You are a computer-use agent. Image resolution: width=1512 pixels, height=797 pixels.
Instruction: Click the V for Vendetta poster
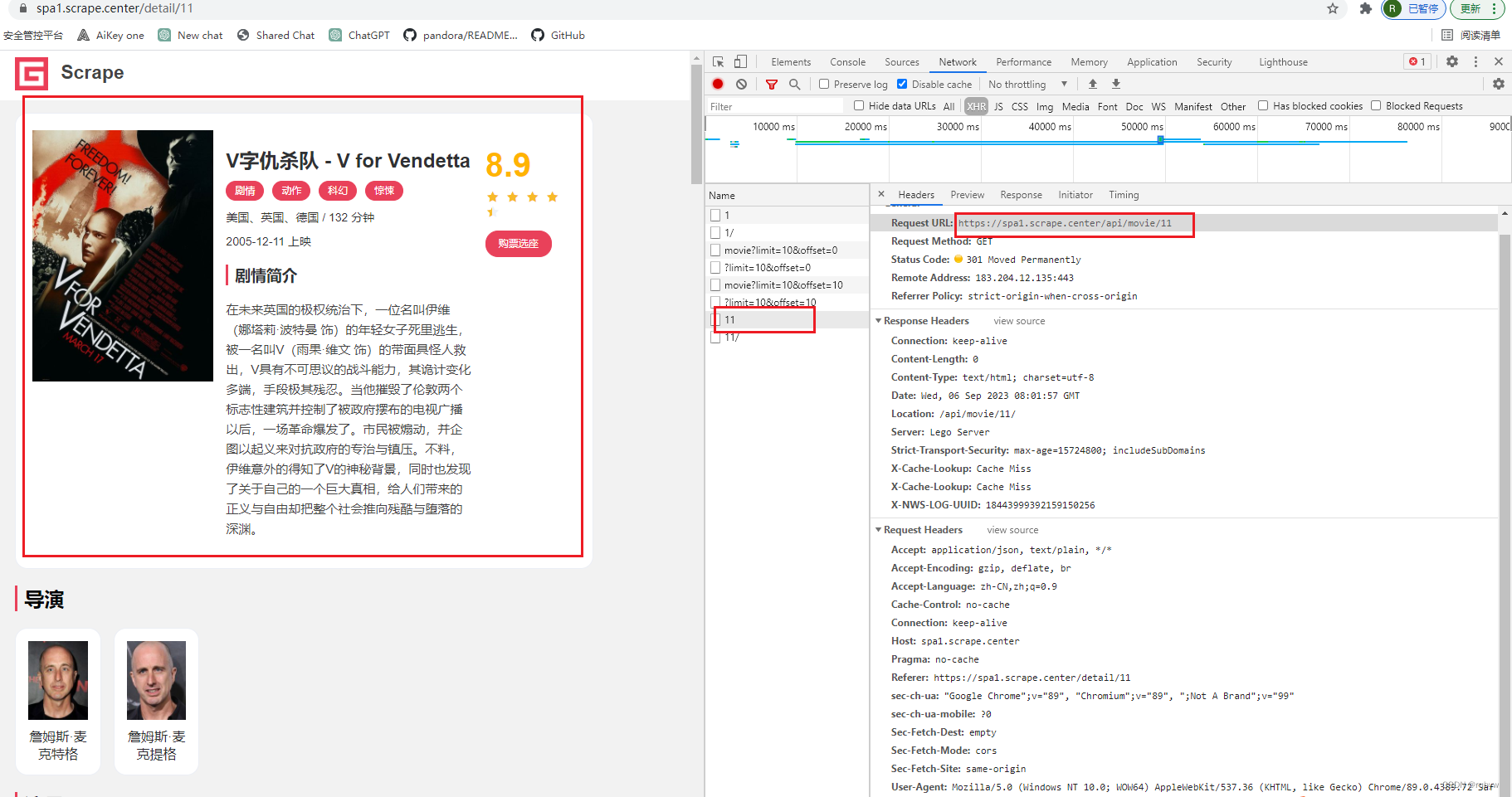coord(123,255)
